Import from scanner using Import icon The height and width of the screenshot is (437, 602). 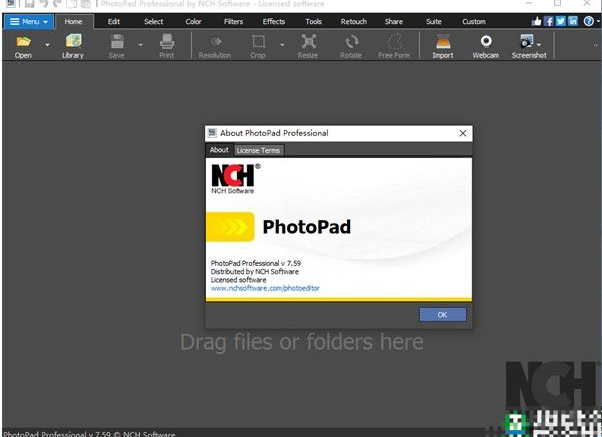coord(443,46)
